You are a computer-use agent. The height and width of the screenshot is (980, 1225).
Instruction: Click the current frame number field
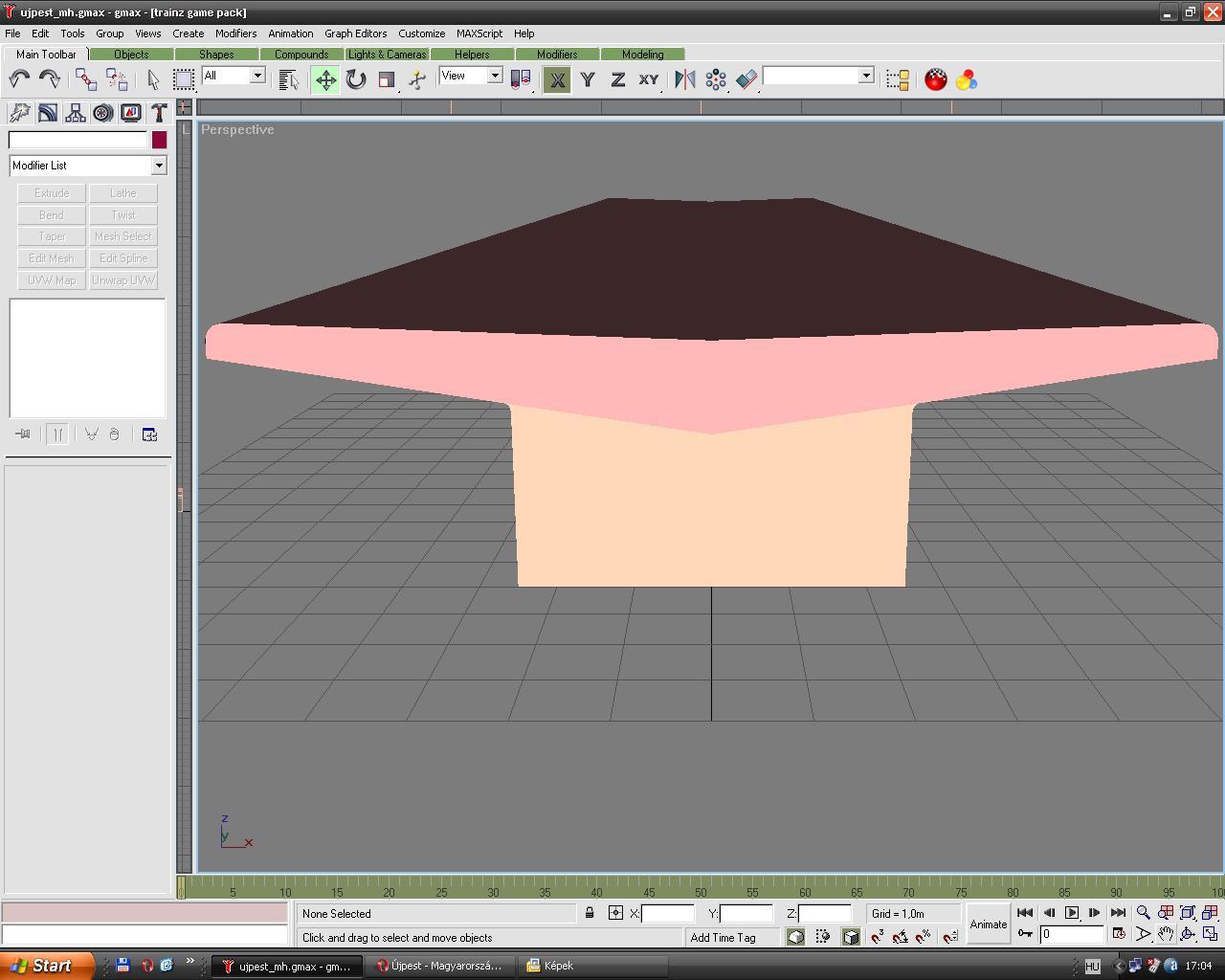1072,934
